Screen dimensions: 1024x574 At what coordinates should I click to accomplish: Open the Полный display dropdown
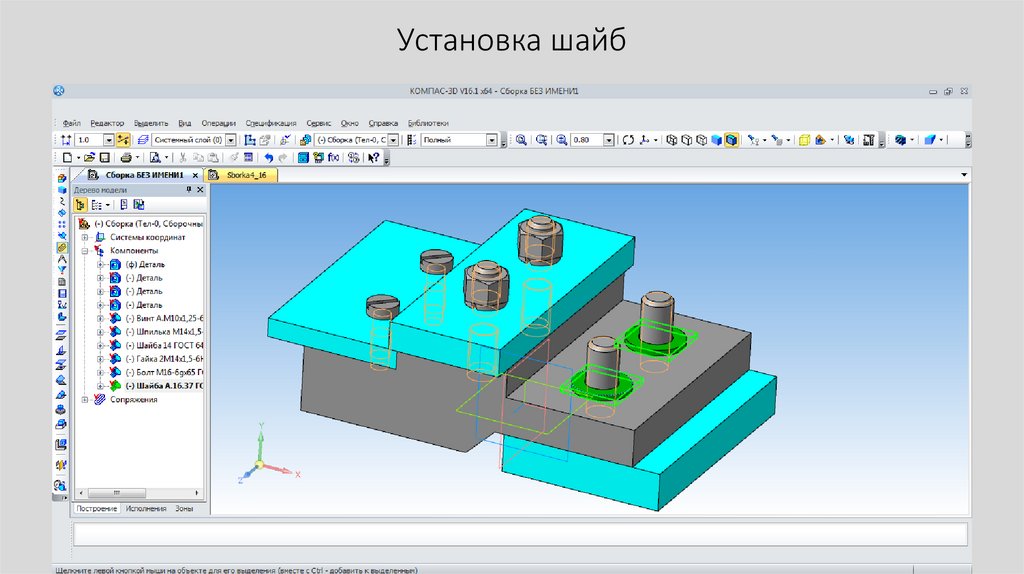click(491, 140)
